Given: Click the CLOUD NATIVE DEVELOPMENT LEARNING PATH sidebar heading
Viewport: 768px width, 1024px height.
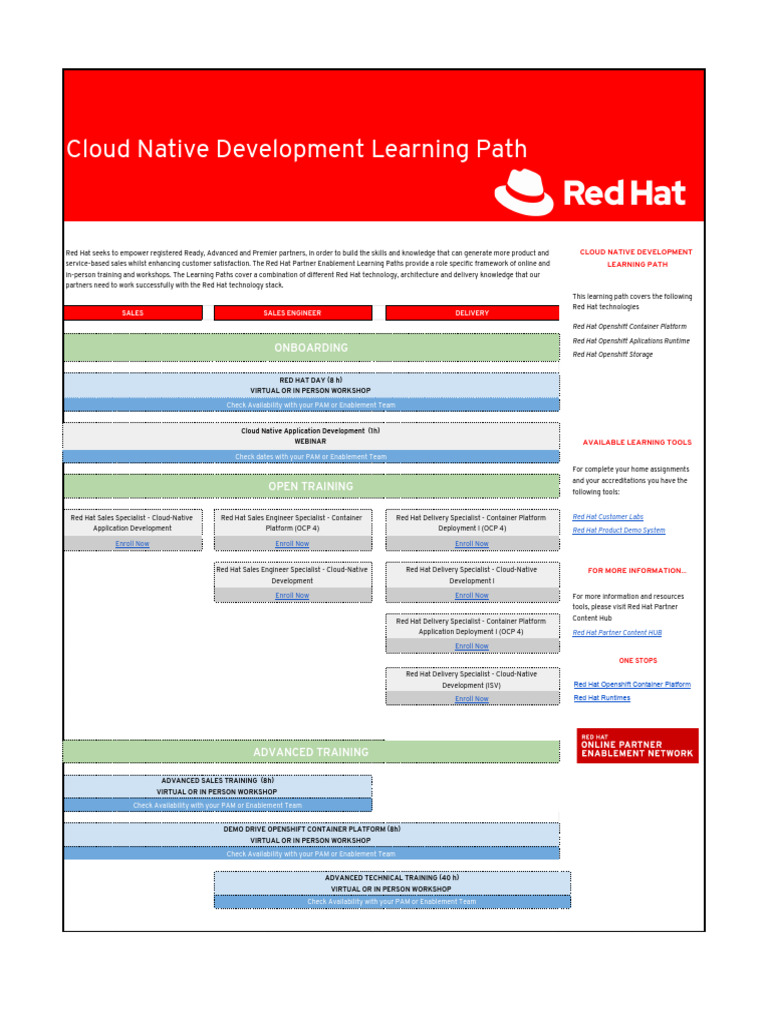Looking at the screenshot, I should click(x=636, y=258).
